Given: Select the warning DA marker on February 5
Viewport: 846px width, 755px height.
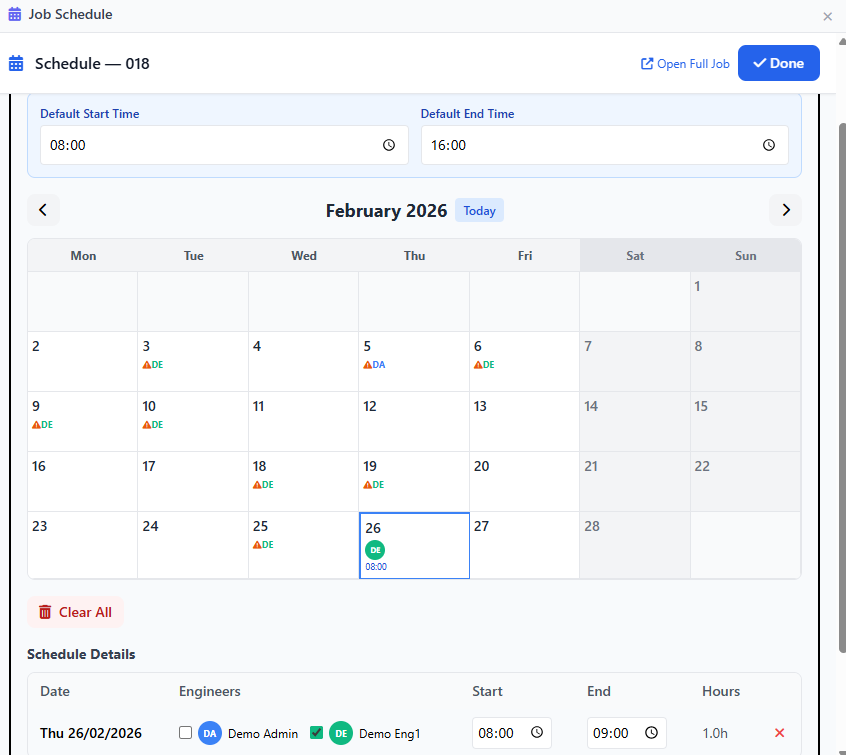Looking at the screenshot, I should pos(374,365).
